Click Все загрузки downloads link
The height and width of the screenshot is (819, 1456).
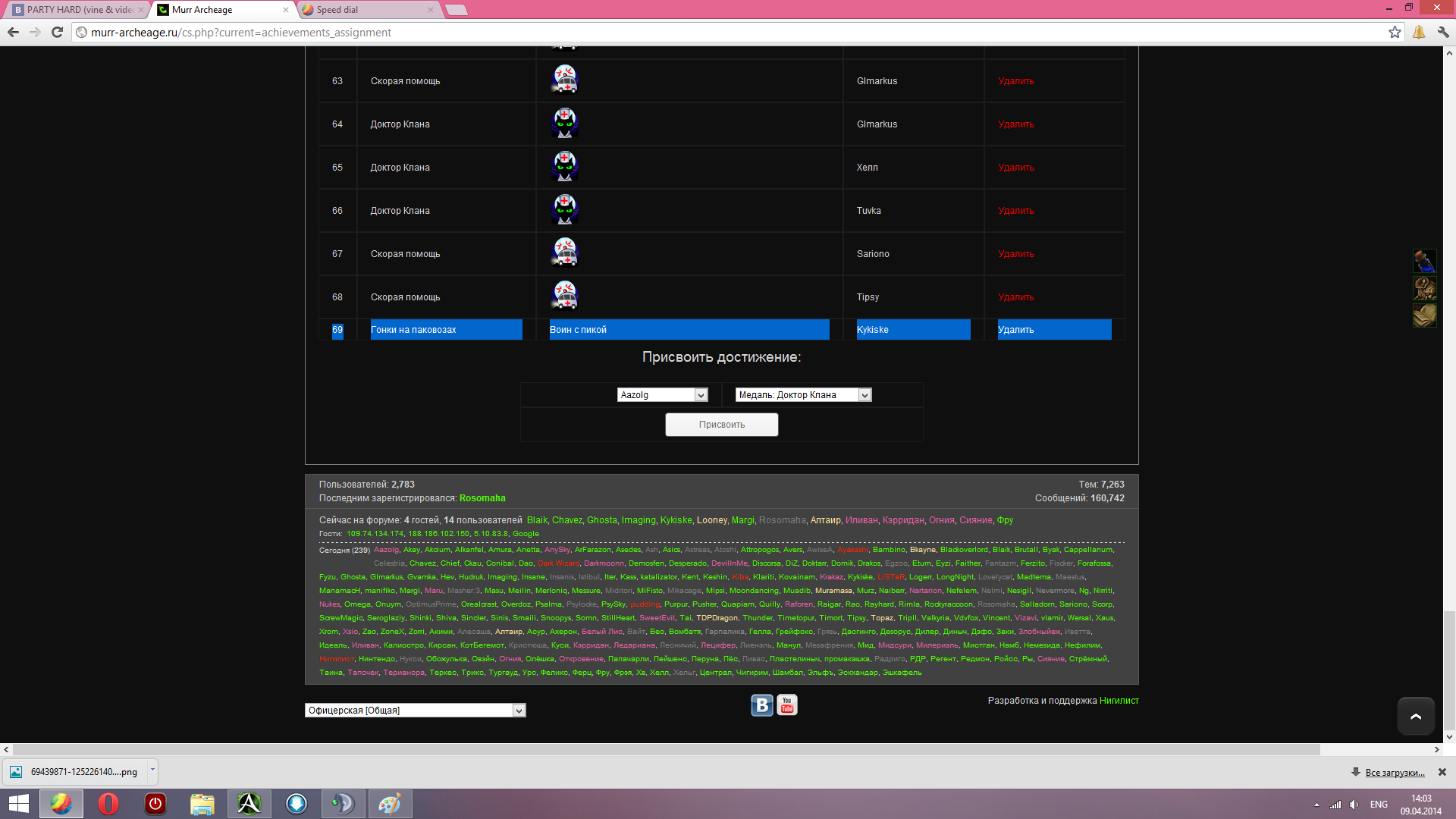pos(1394,773)
